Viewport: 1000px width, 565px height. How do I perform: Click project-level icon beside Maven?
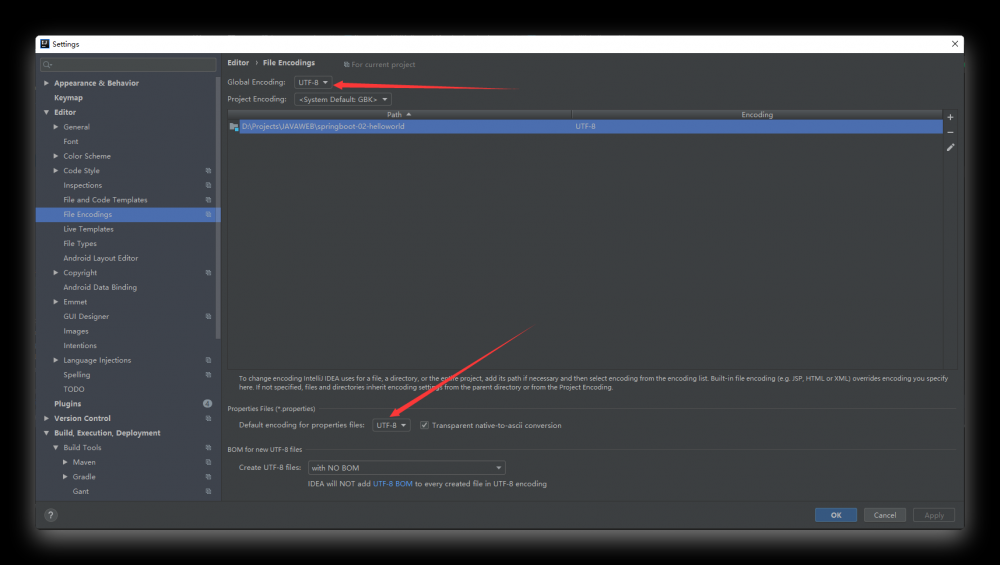[x=208, y=462]
